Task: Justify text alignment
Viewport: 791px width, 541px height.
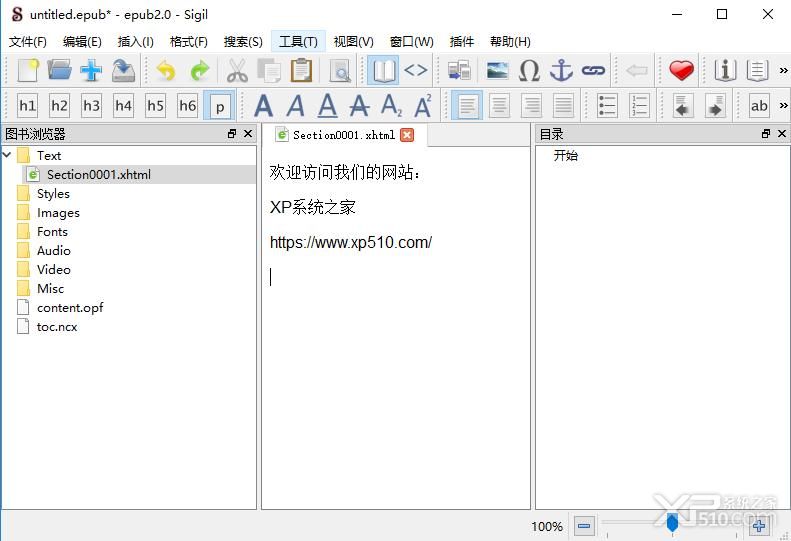Action: tap(563, 105)
